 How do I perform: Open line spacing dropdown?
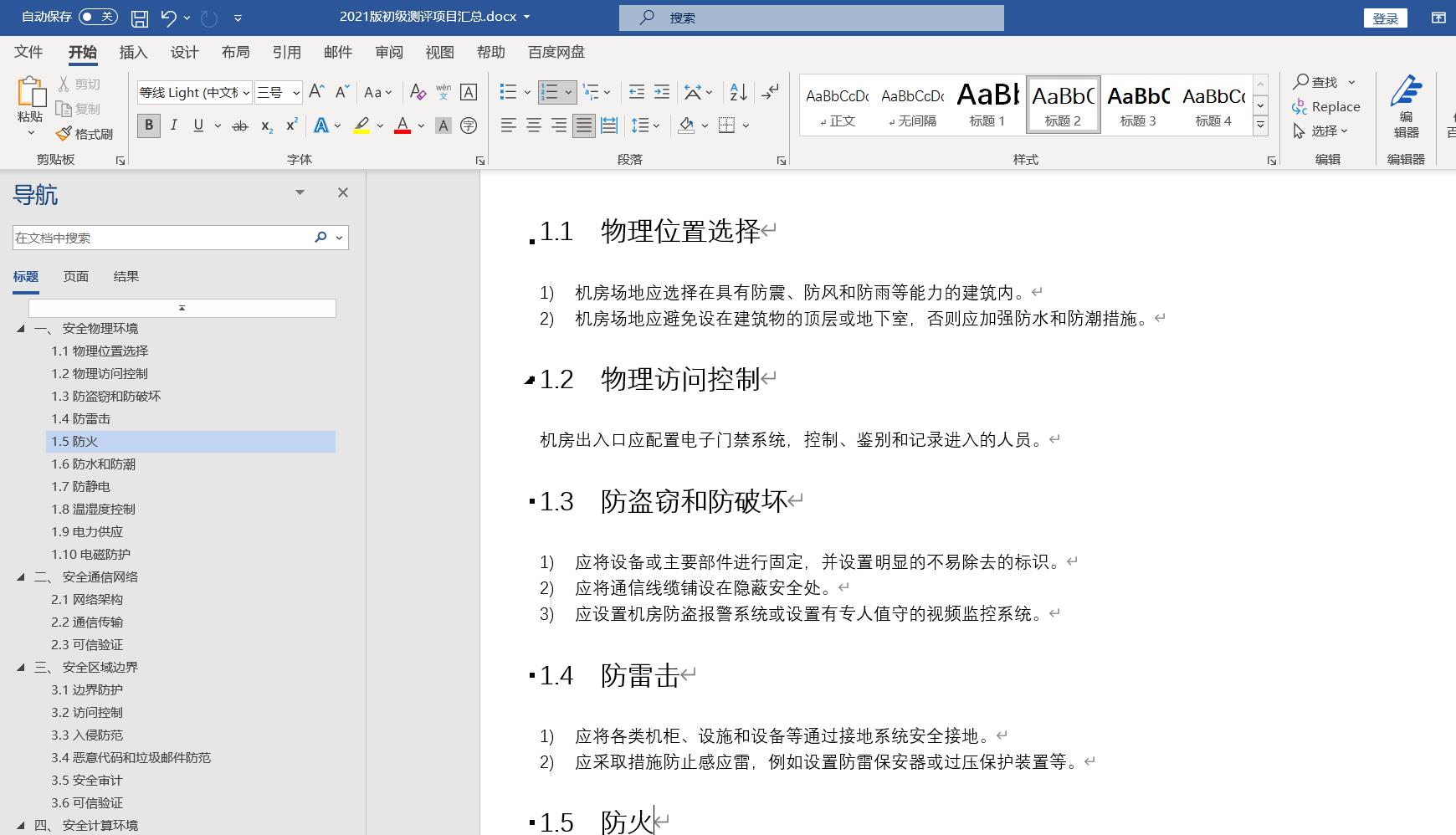[x=645, y=126]
